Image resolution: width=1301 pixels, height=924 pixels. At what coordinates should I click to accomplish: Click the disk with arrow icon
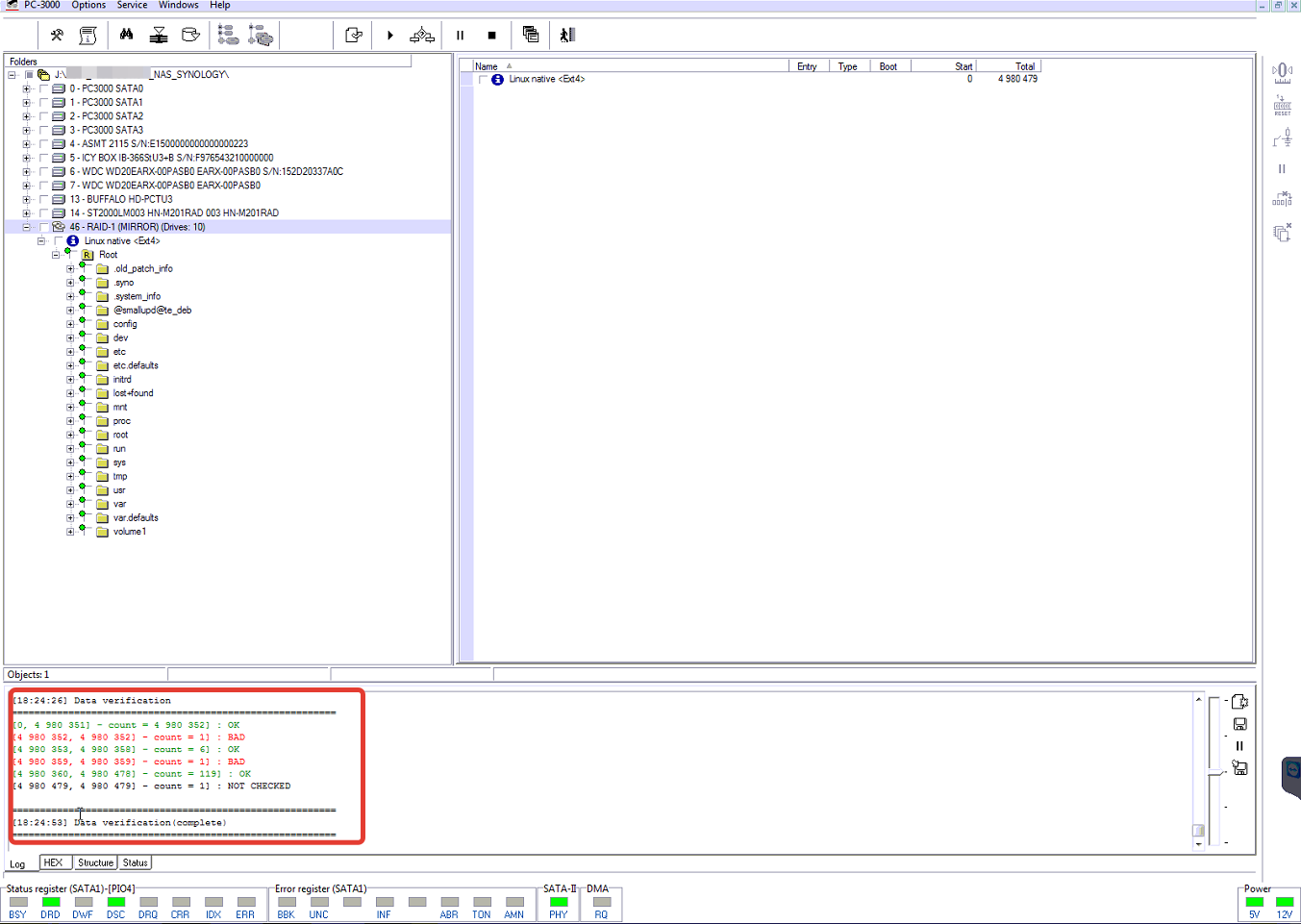click(190, 36)
